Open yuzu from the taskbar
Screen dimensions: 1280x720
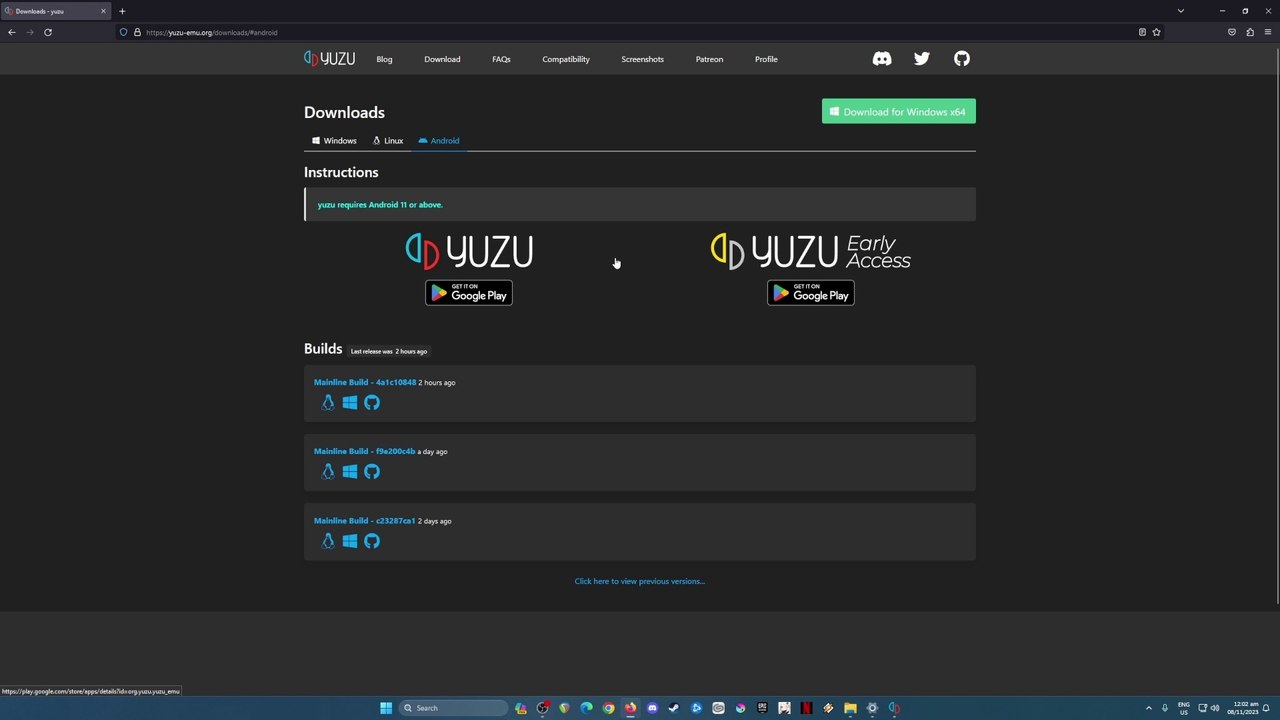pos(894,708)
